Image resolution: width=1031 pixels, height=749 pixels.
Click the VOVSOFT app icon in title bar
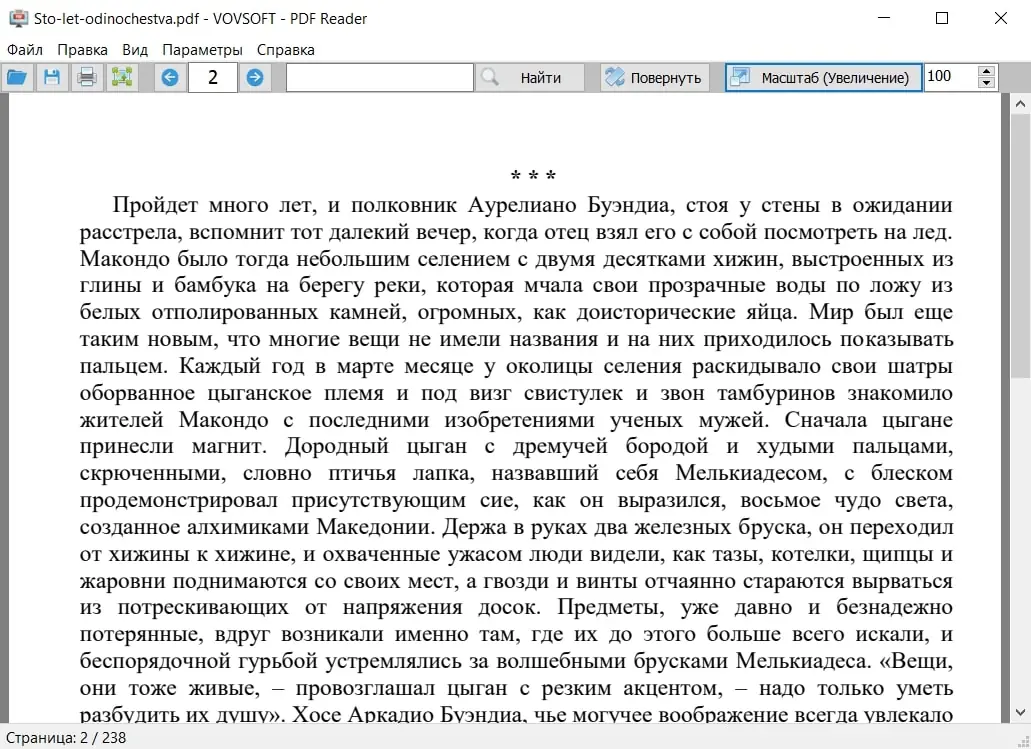(18, 18)
